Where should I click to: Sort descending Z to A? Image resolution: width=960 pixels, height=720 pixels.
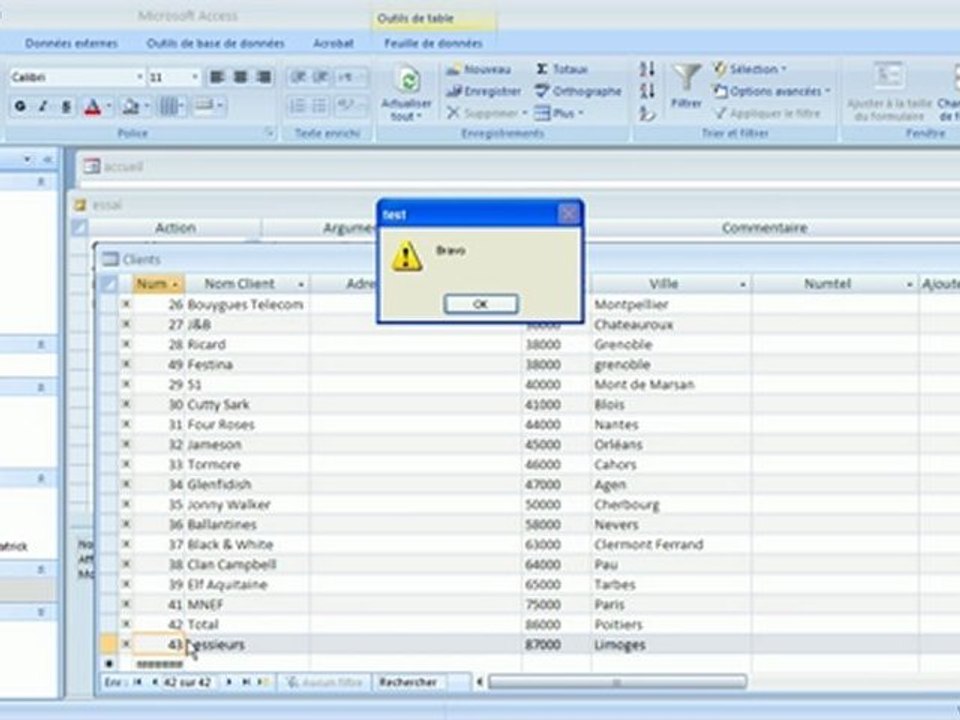tap(647, 91)
